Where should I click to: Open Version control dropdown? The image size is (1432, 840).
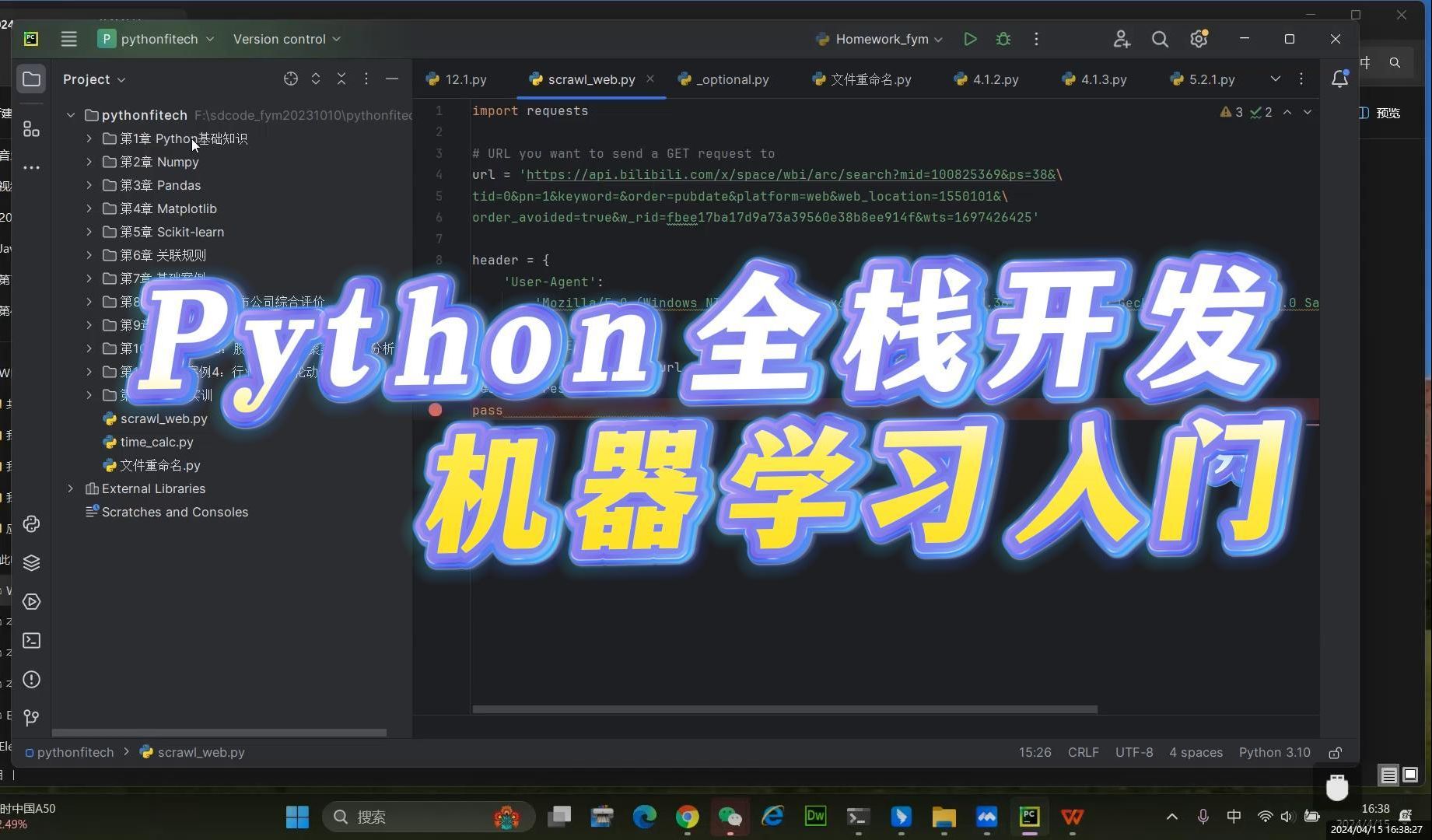pyautogui.click(x=286, y=39)
